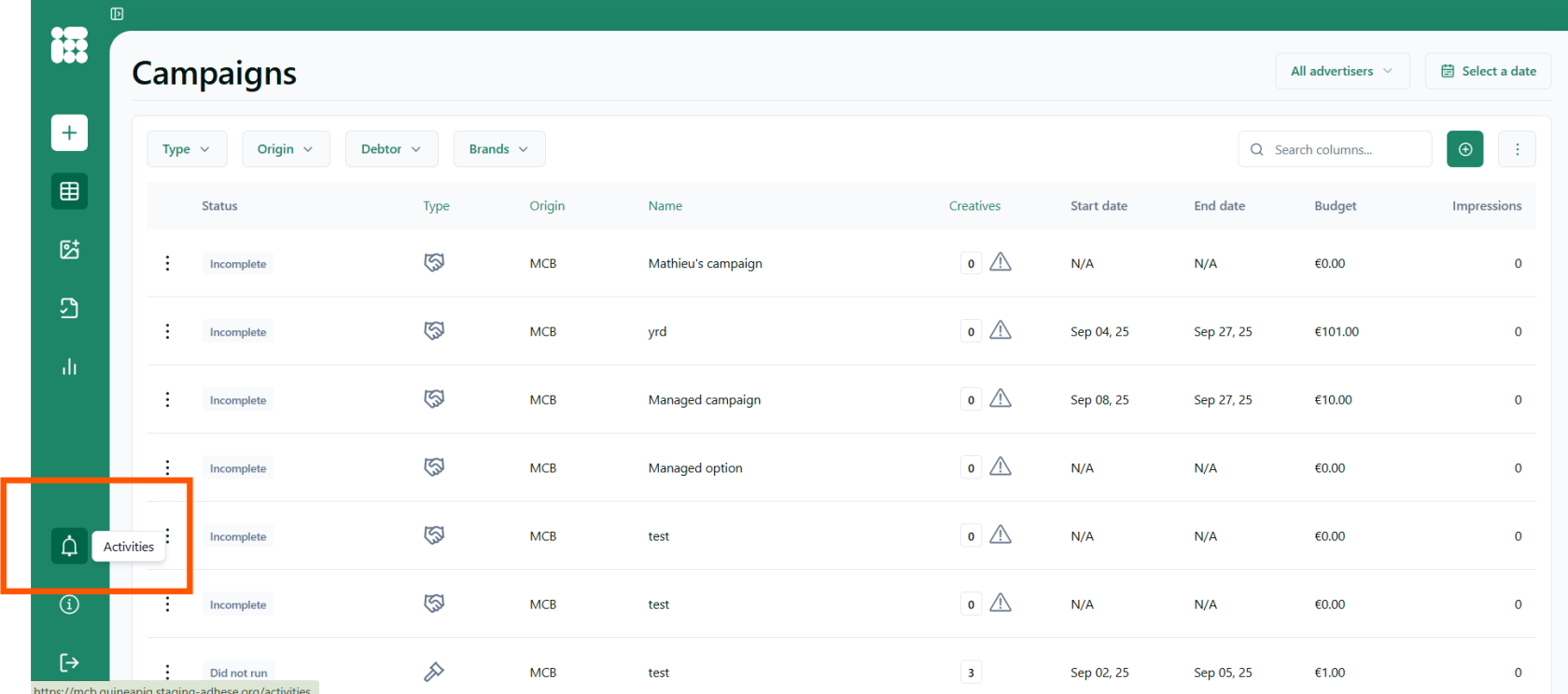Click the info circle icon in sidebar
Screen dimensions: 1568x694
(x=69, y=604)
